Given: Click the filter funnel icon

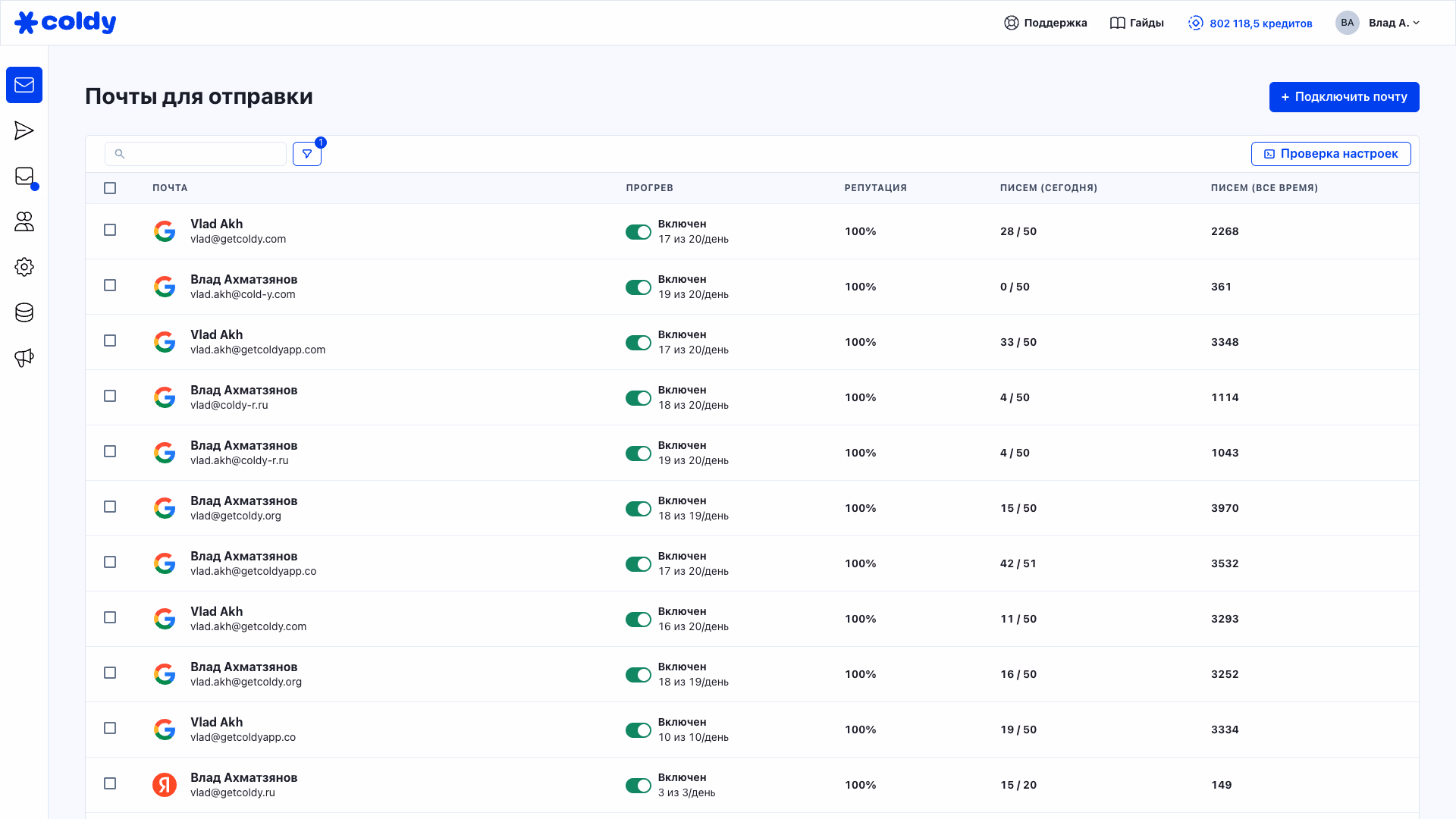Looking at the screenshot, I should point(307,154).
